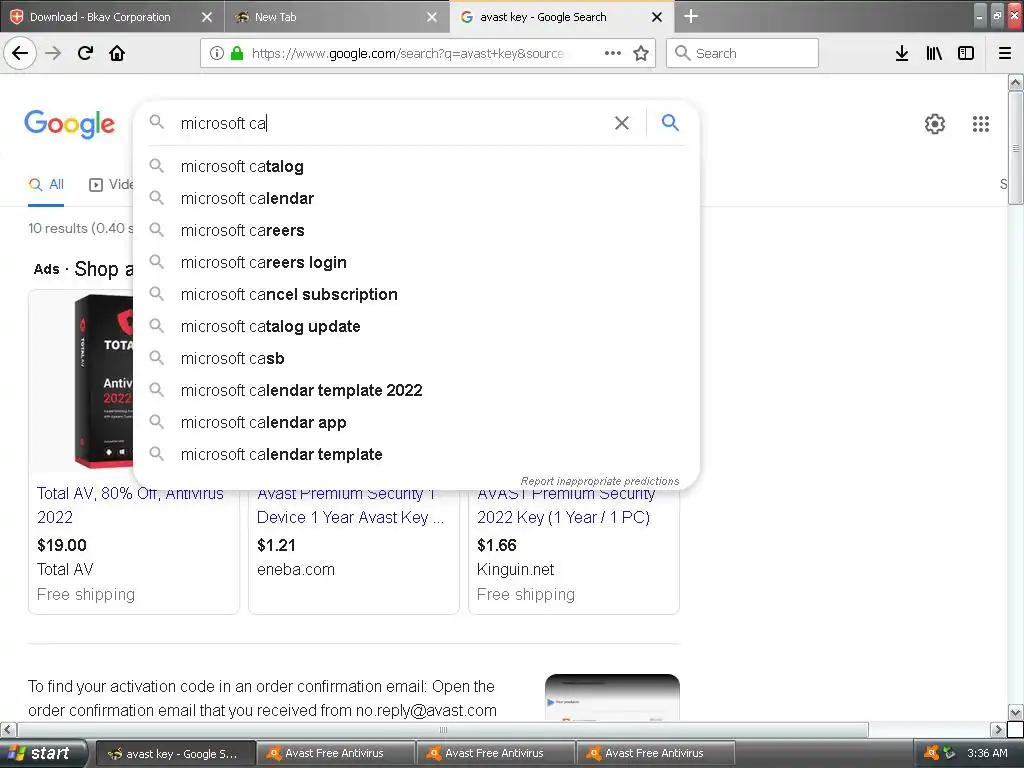
Task: Open the Firefox hamburger menu
Action: 1005,53
